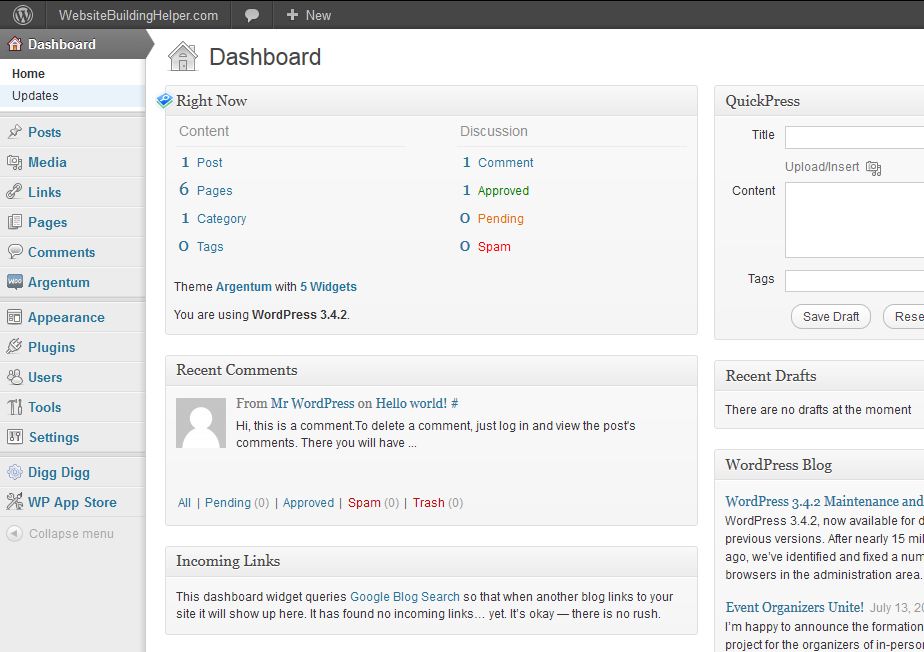Click the Recent Drafts widget header
The image size is (924, 652).
pos(819,376)
